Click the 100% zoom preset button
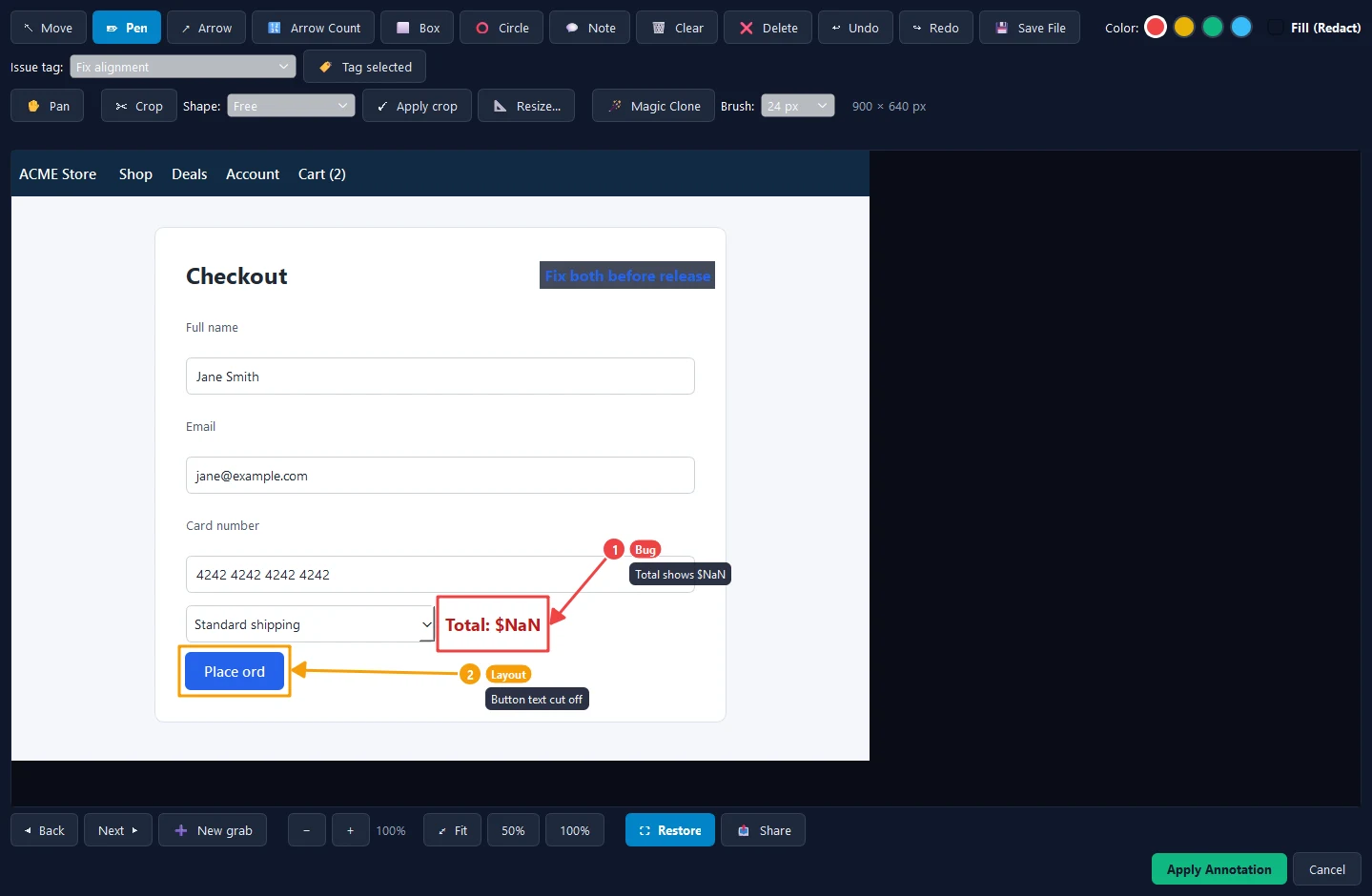The image size is (1372, 896). tap(575, 830)
